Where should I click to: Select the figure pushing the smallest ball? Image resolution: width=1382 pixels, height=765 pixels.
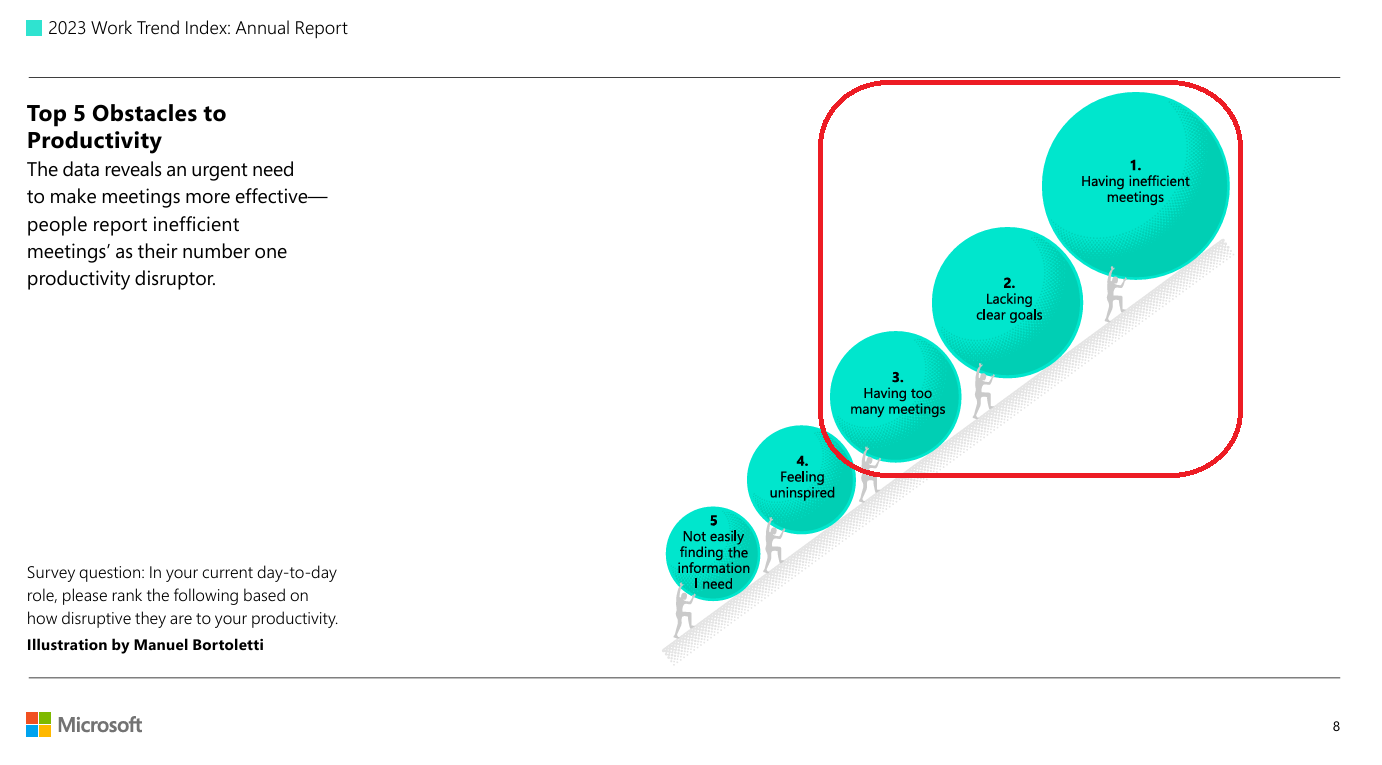click(684, 612)
